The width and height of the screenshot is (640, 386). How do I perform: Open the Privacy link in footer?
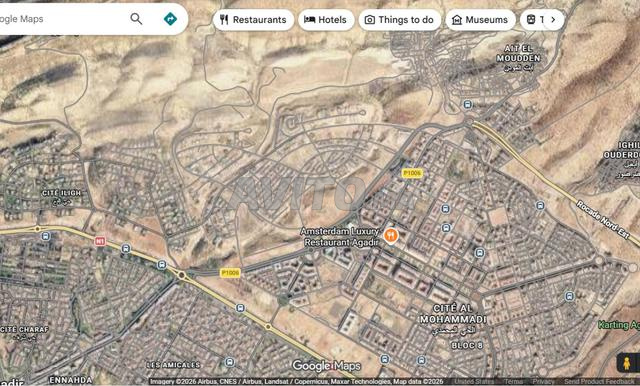pos(543,382)
